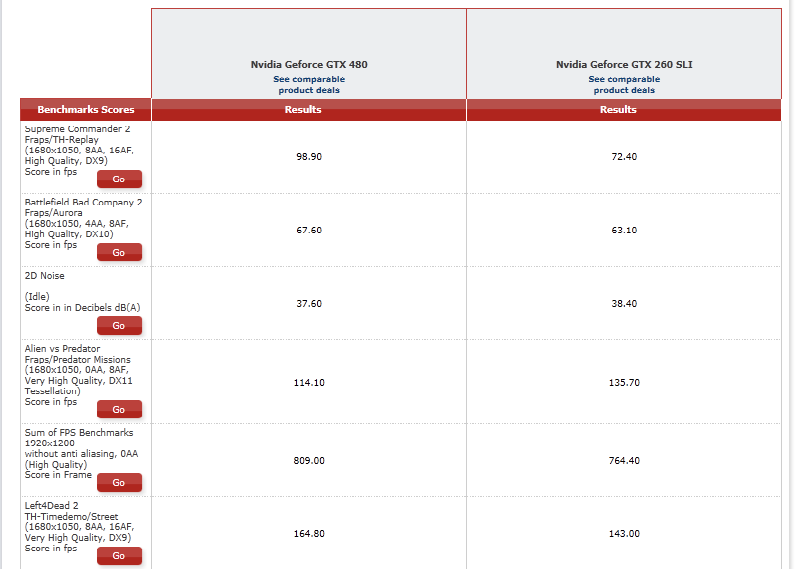See comparable product deals for GTX 480
Viewport: 795px width, 569px height.
(309, 85)
